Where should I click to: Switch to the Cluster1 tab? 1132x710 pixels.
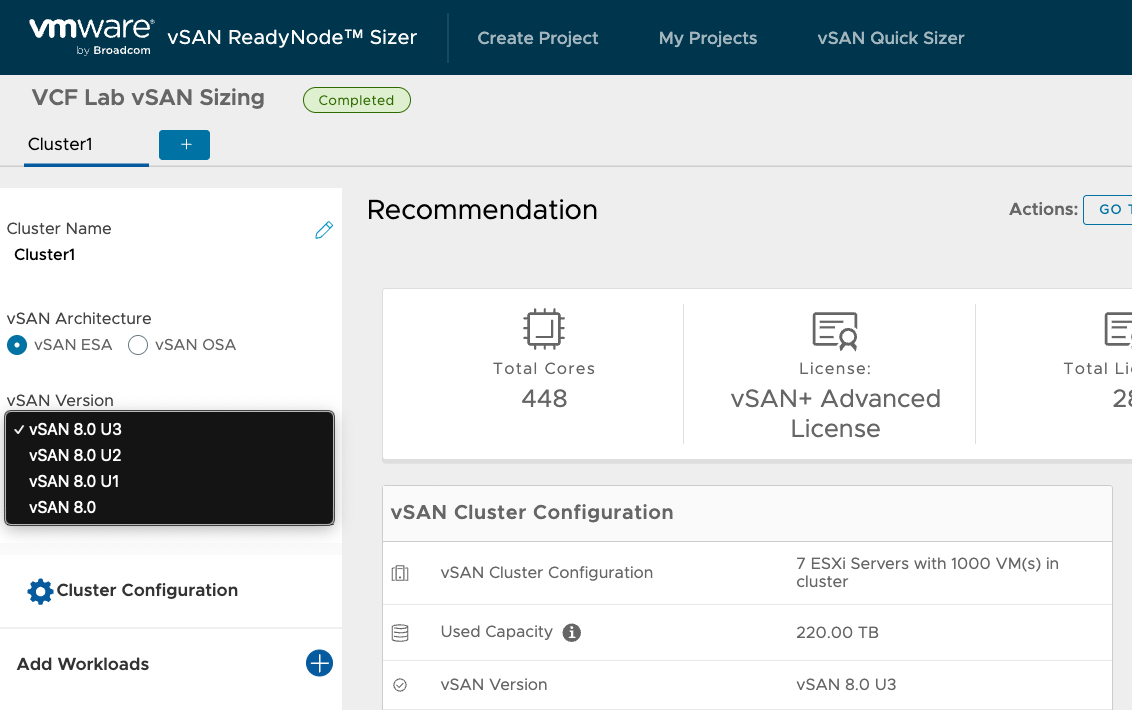tap(60, 144)
